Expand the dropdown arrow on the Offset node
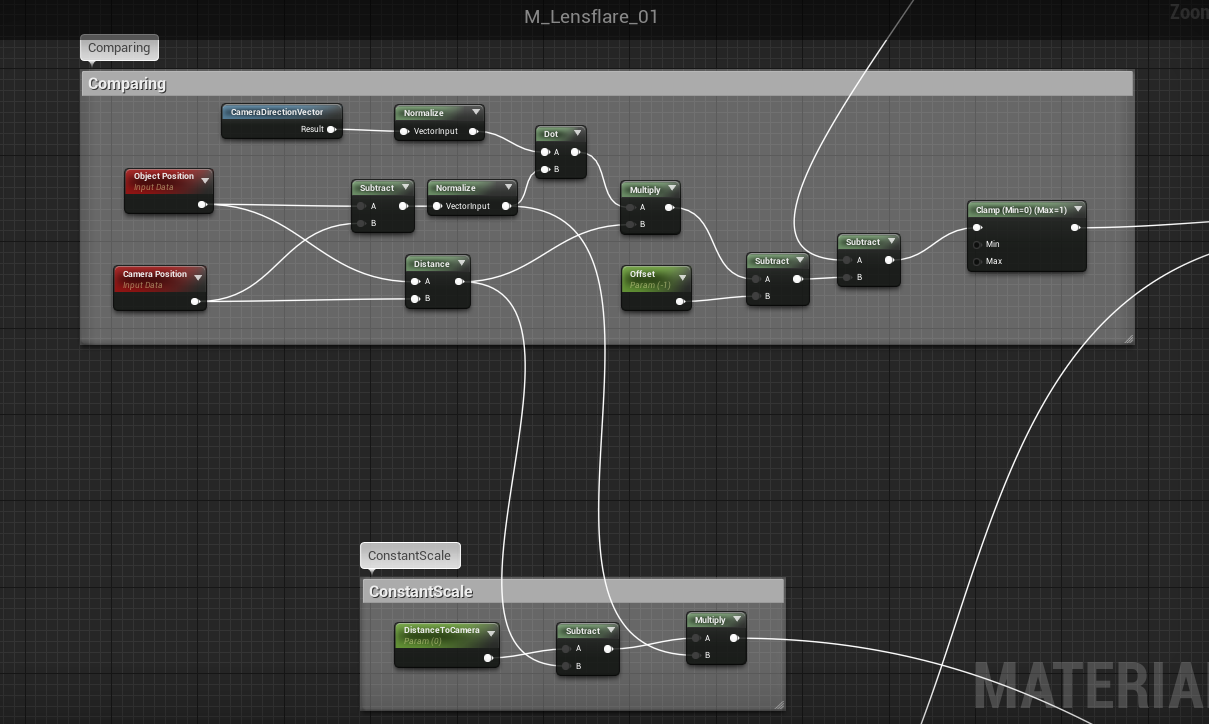The width and height of the screenshot is (1209, 724). click(682, 278)
